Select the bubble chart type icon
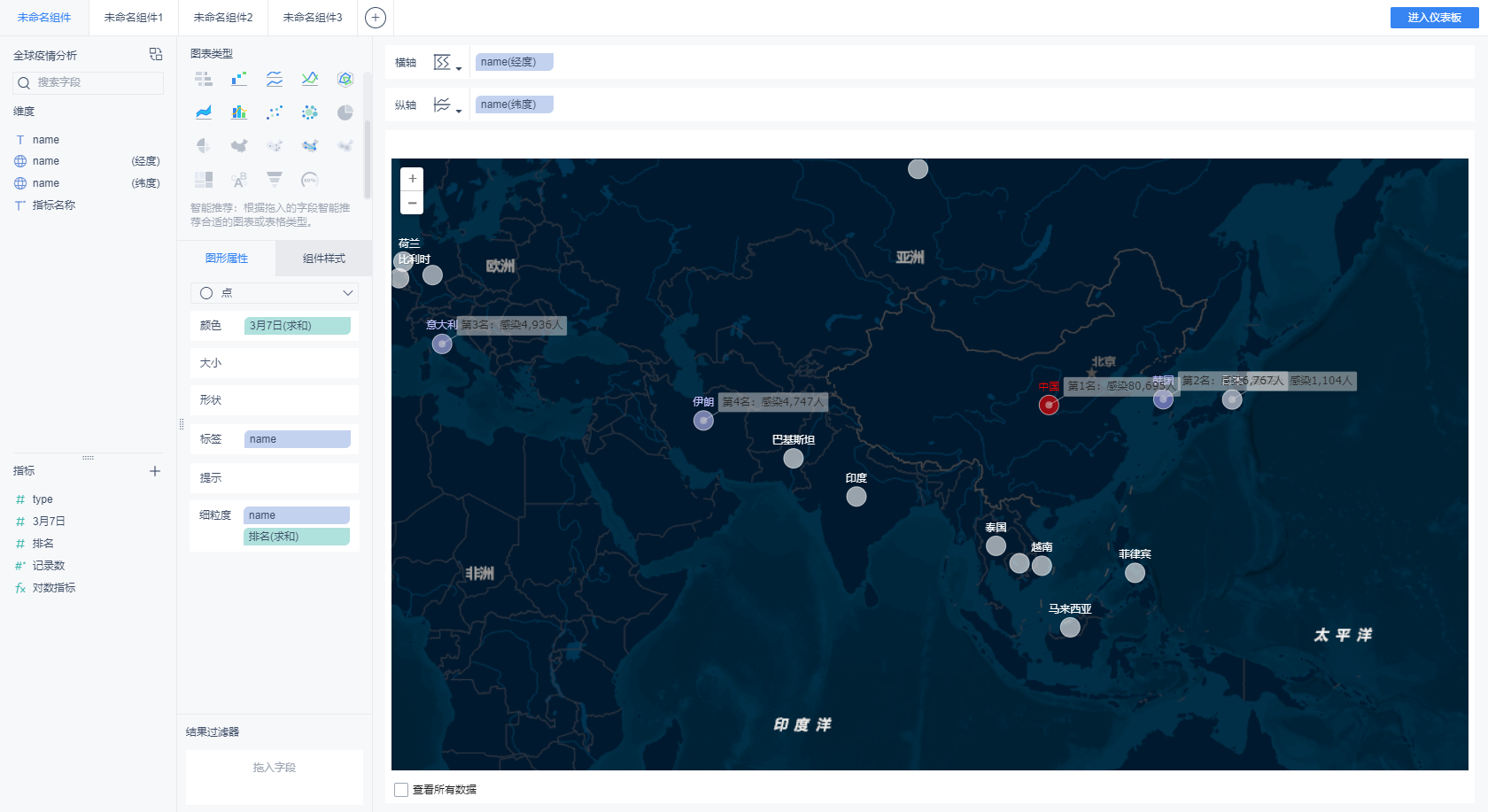Viewport: 1488px width, 812px height. coord(310,112)
